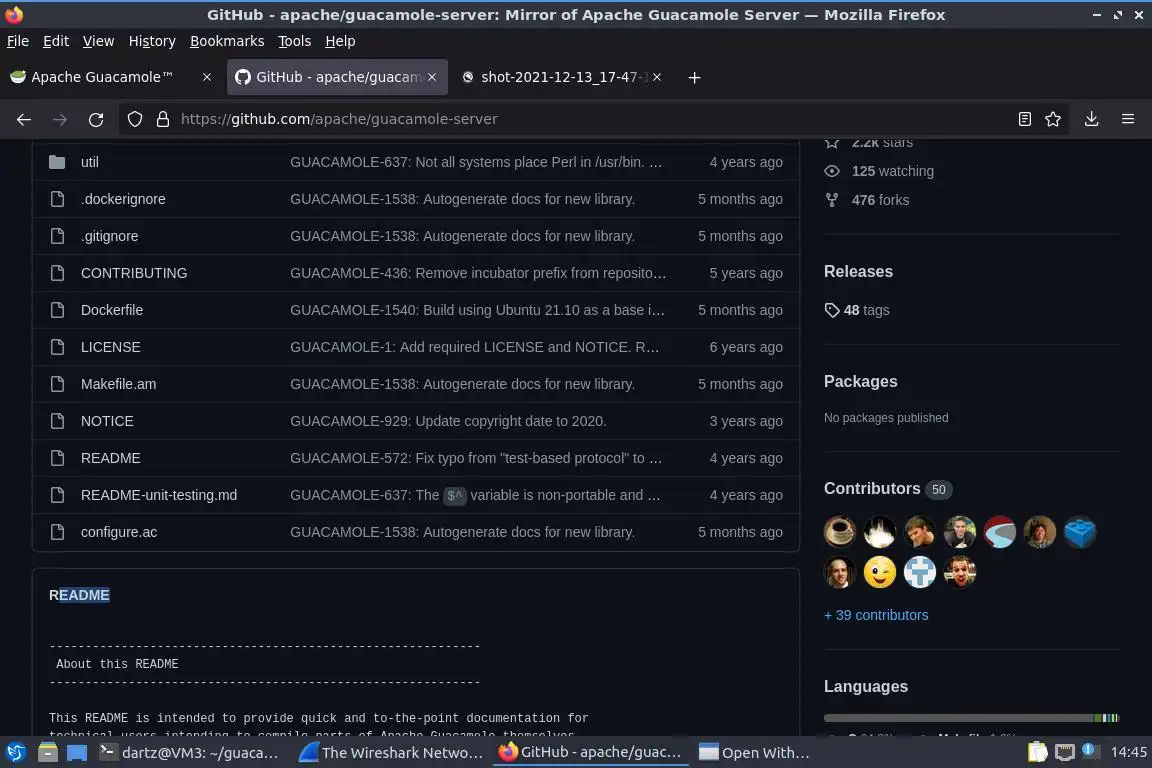Click the clock showing 14:45
The width and height of the screenshot is (1152, 768).
tap(1128, 752)
